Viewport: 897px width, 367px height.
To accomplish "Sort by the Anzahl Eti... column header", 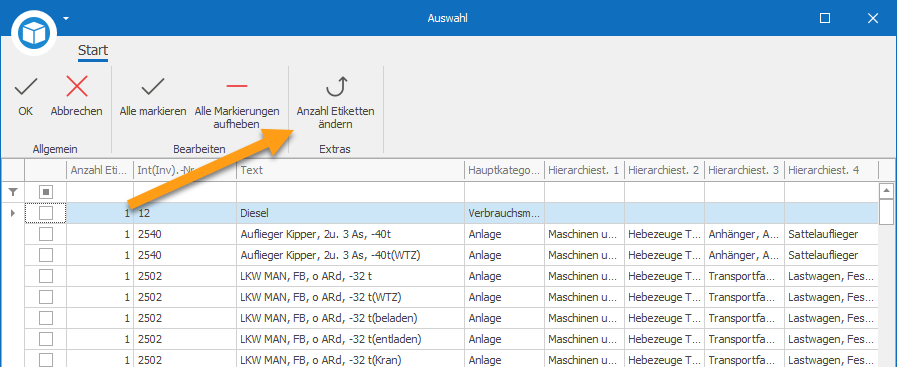I will (100, 170).
